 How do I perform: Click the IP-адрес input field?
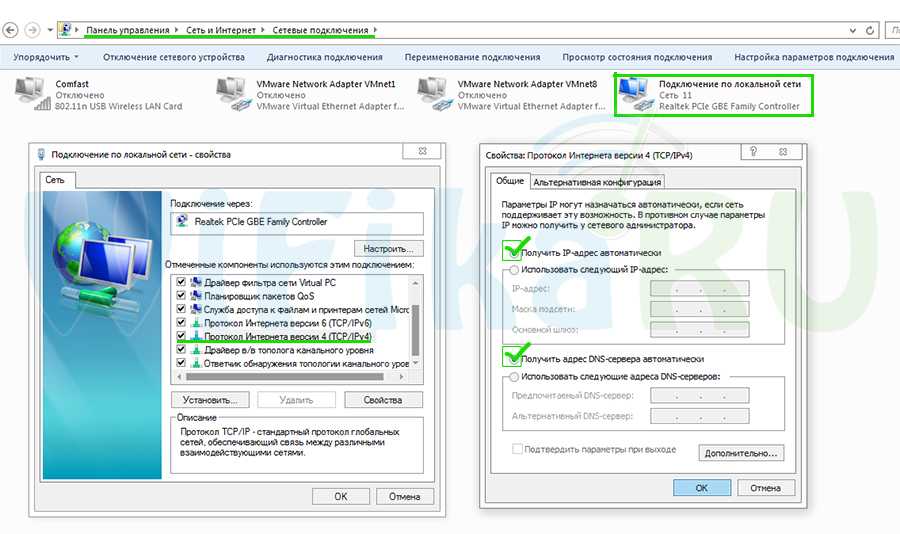(698, 289)
